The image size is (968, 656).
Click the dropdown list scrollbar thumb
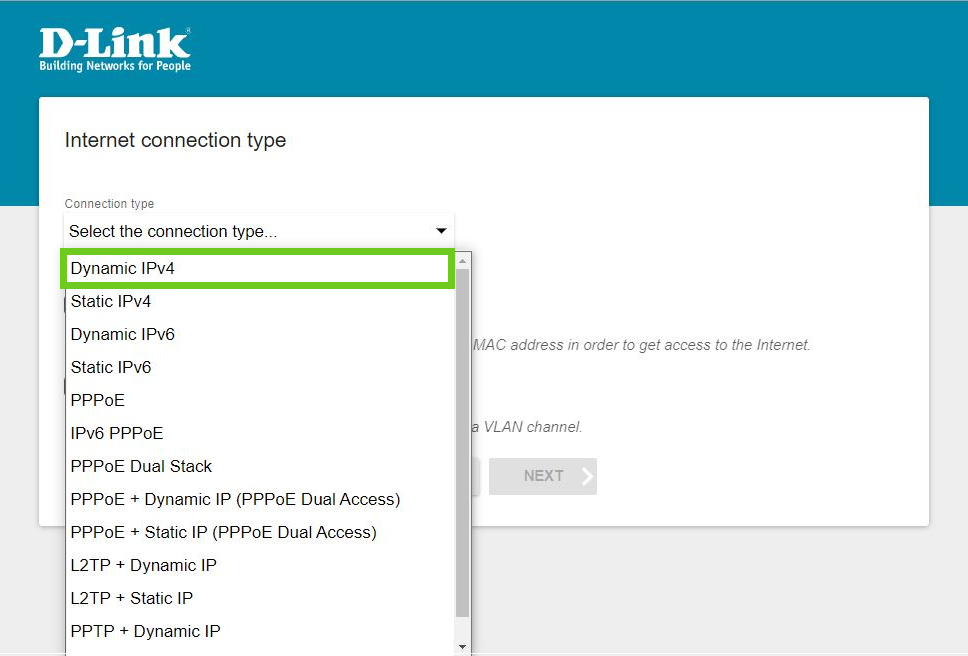coord(462,440)
